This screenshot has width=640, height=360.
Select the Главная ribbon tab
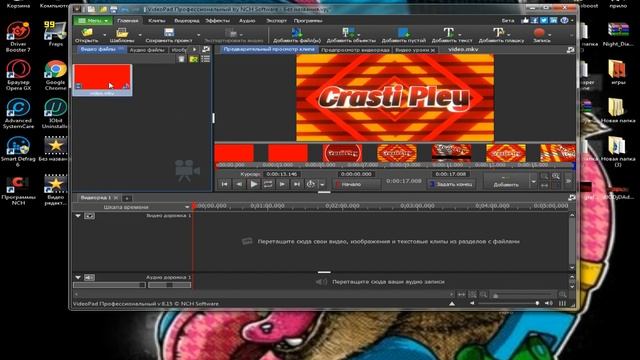pos(128,20)
